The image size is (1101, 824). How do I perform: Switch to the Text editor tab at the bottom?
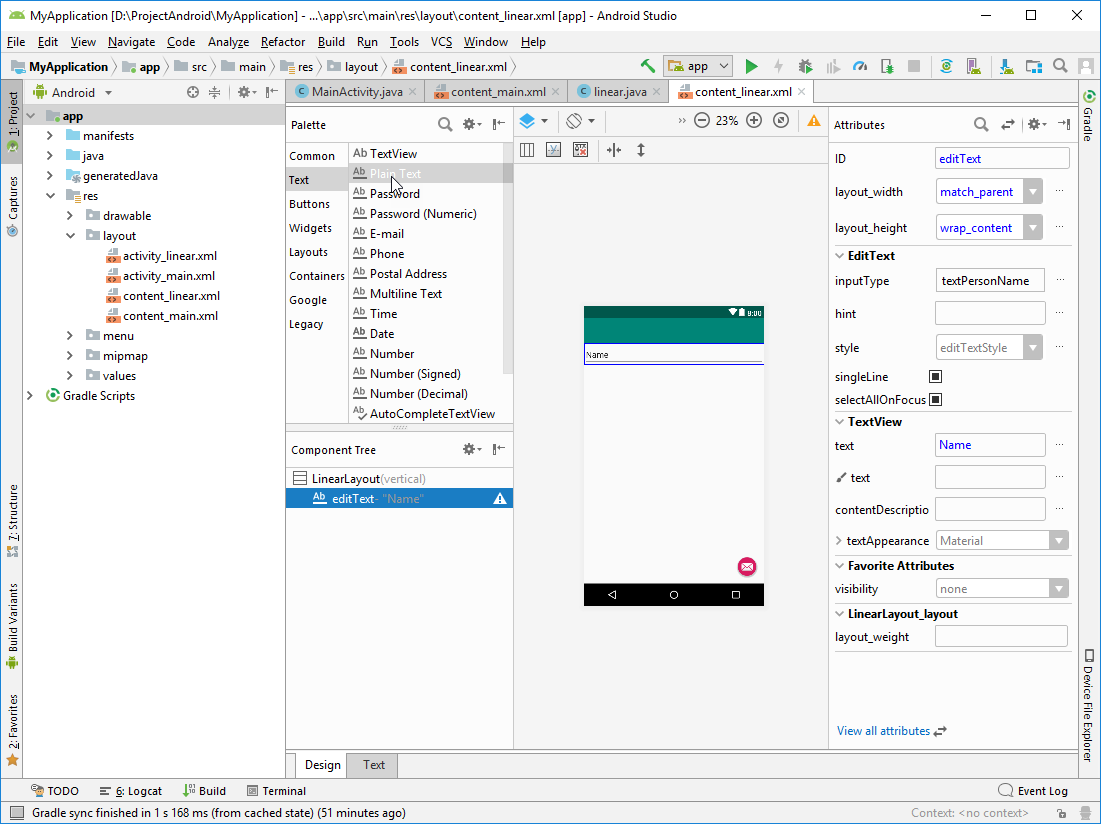[374, 765]
